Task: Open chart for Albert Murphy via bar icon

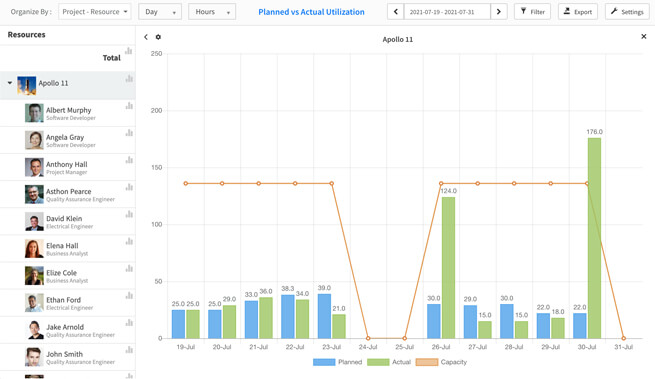Action: [129, 106]
